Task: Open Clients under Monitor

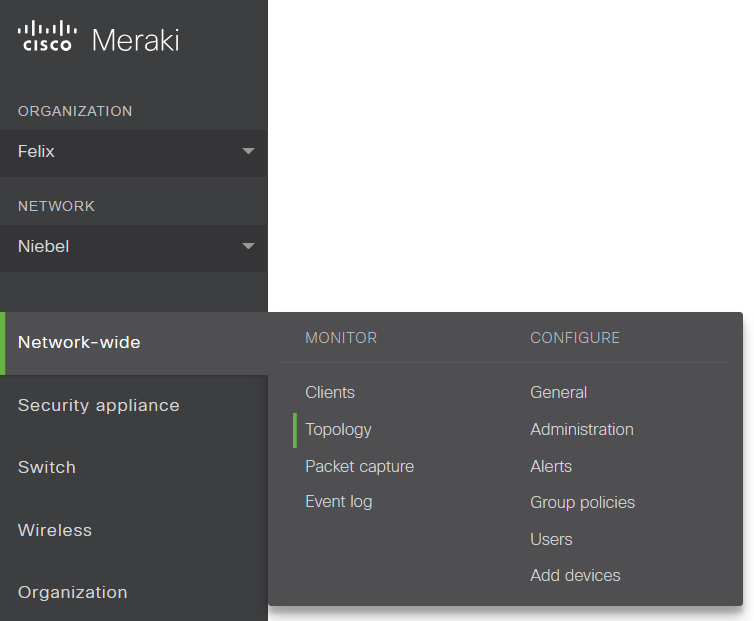Action: click(330, 393)
